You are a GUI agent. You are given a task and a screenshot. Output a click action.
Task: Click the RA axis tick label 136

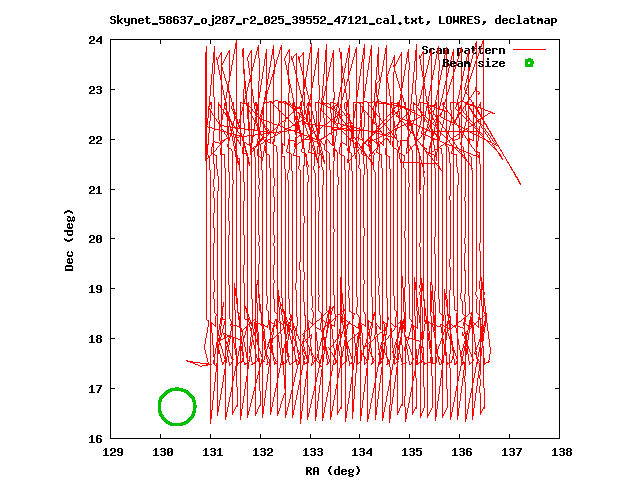tap(462, 452)
